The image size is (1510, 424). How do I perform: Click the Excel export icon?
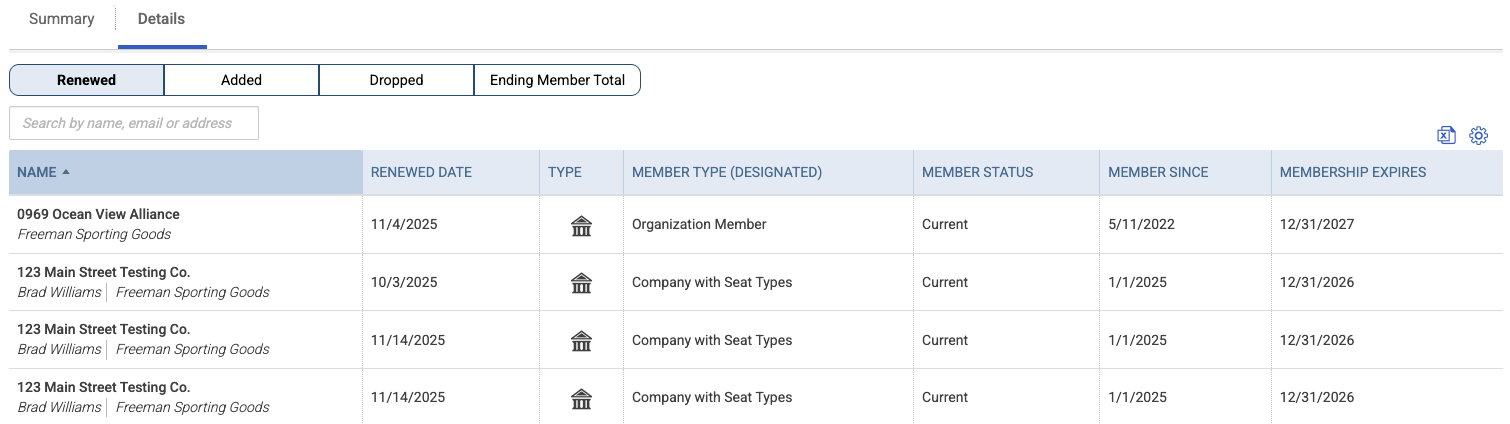[1445, 136]
